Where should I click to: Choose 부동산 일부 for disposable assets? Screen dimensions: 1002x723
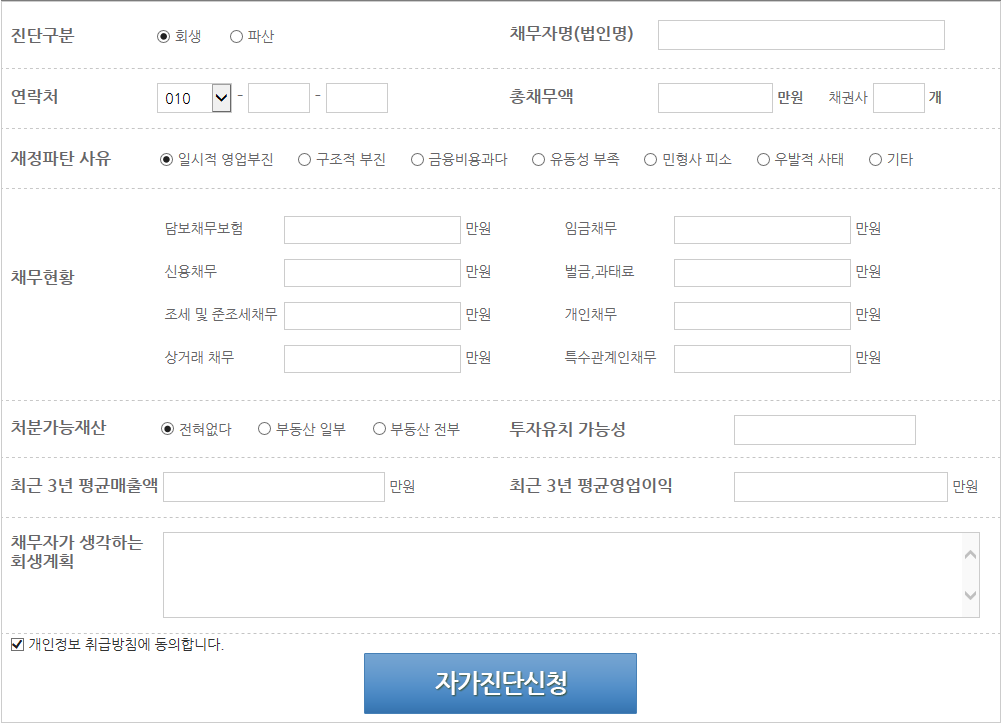click(x=265, y=429)
